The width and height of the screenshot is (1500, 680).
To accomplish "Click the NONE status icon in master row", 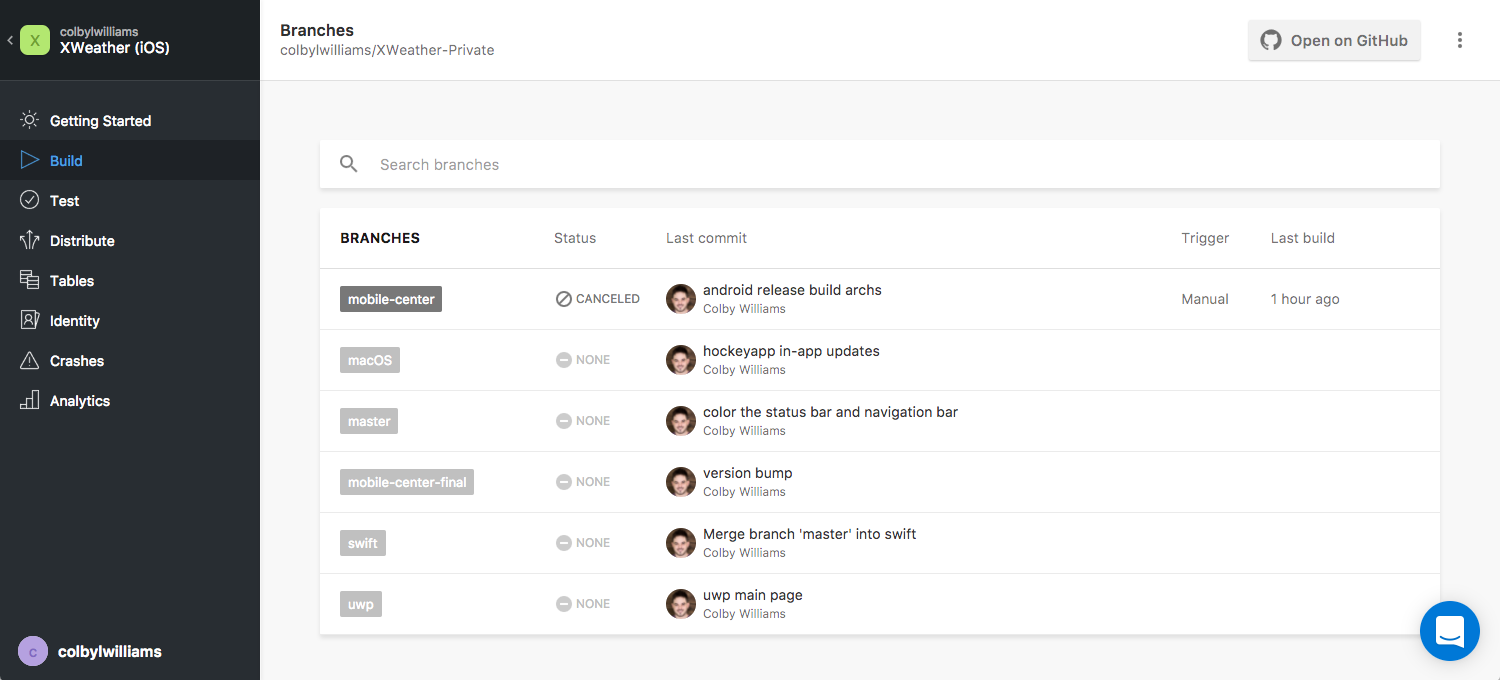I will point(564,421).
